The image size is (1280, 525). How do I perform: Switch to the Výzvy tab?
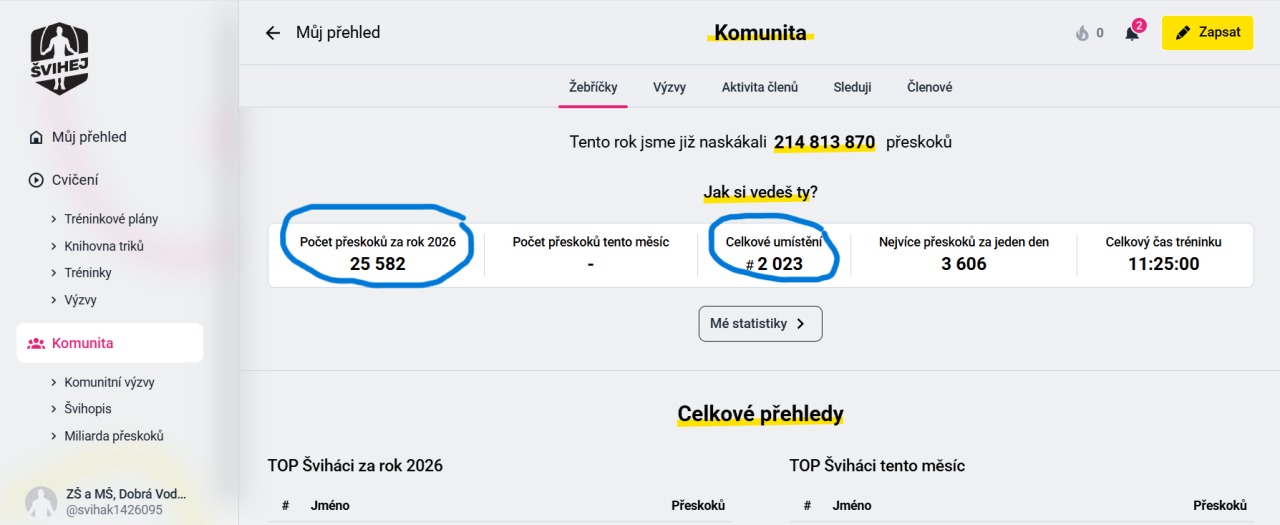[669, 87]
